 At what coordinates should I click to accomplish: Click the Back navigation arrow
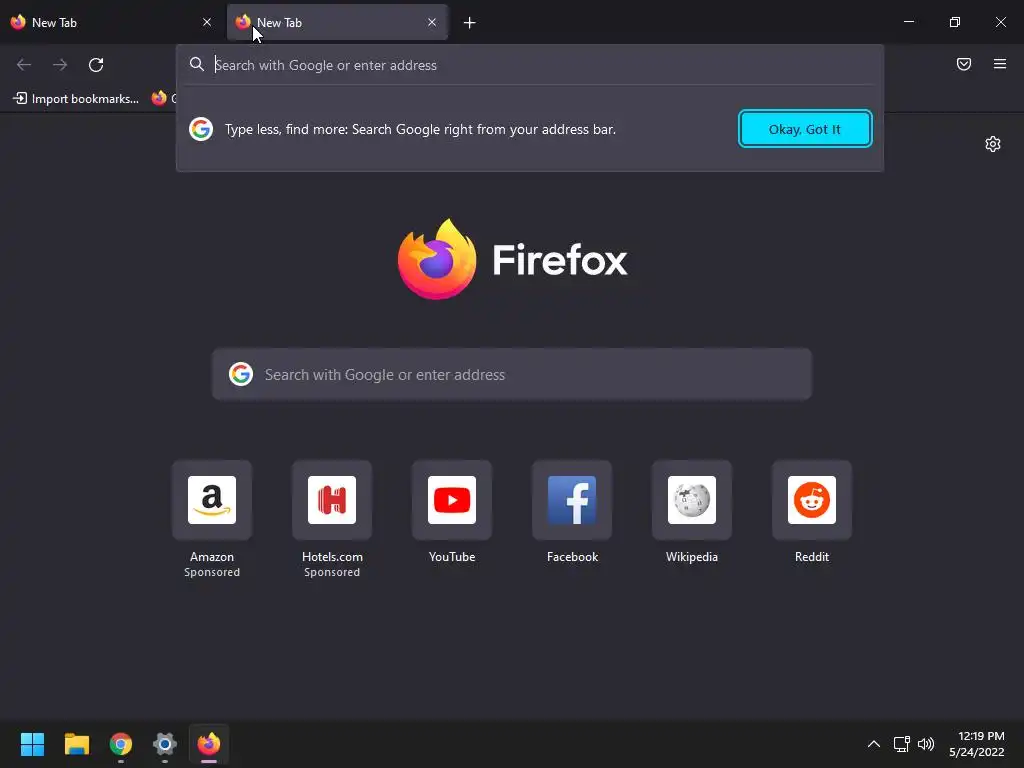[x=24, y=65]
